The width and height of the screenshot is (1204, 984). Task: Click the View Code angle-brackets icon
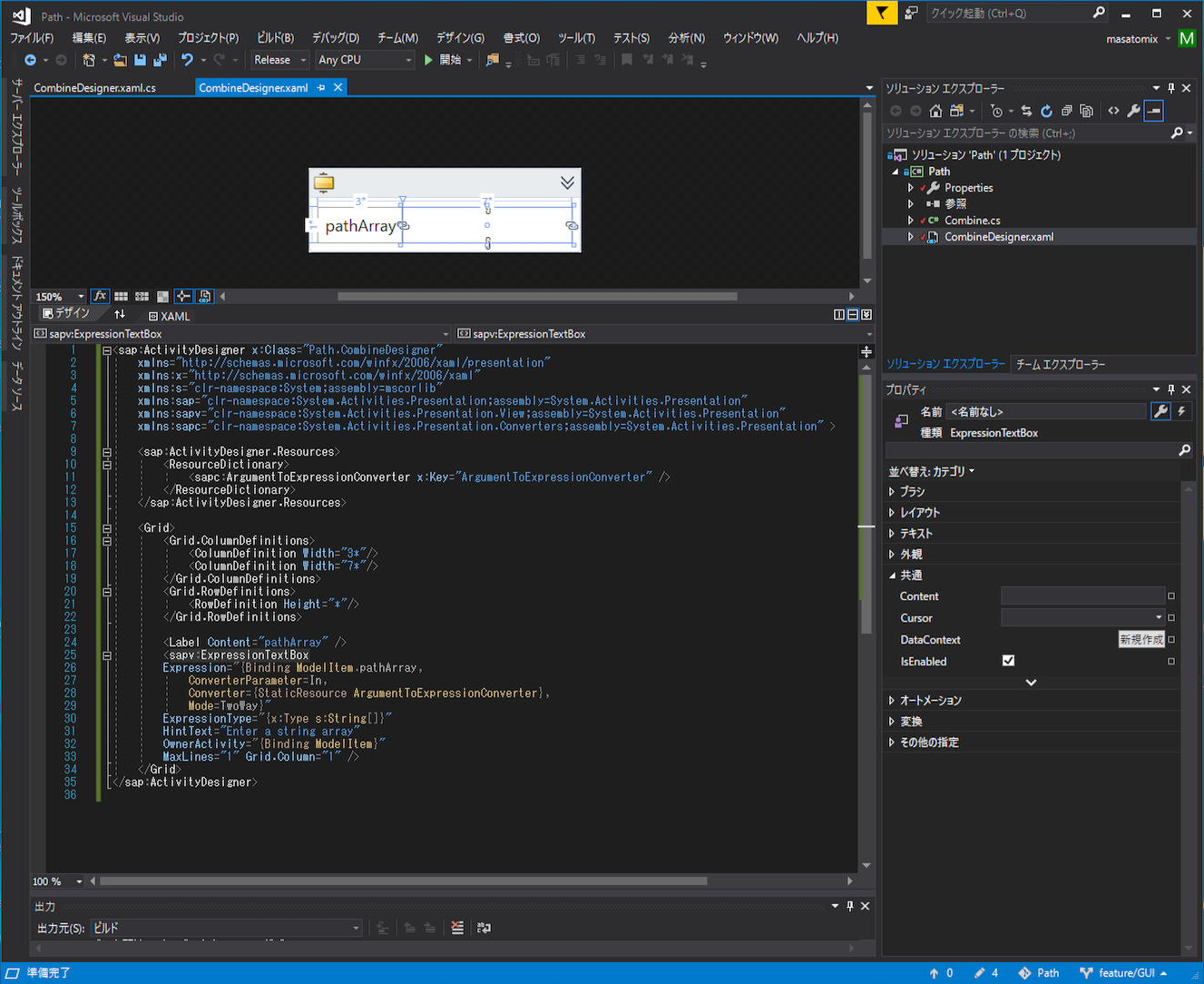pos(1113,111)
